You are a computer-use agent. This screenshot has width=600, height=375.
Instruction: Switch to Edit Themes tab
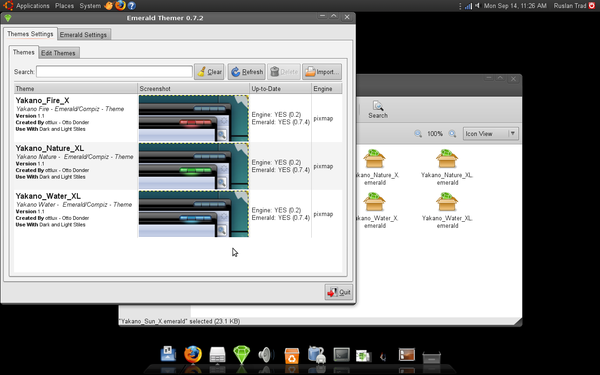(x=59, y=53)
